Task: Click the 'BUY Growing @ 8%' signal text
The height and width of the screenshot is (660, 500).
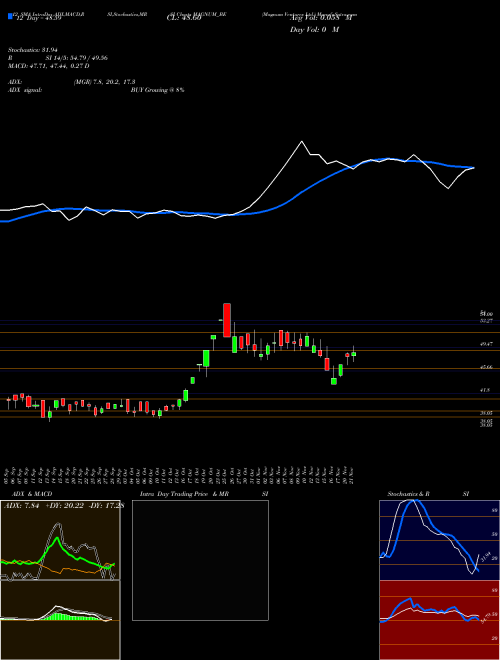Action: pyautogui.click(x=157, y=90)
